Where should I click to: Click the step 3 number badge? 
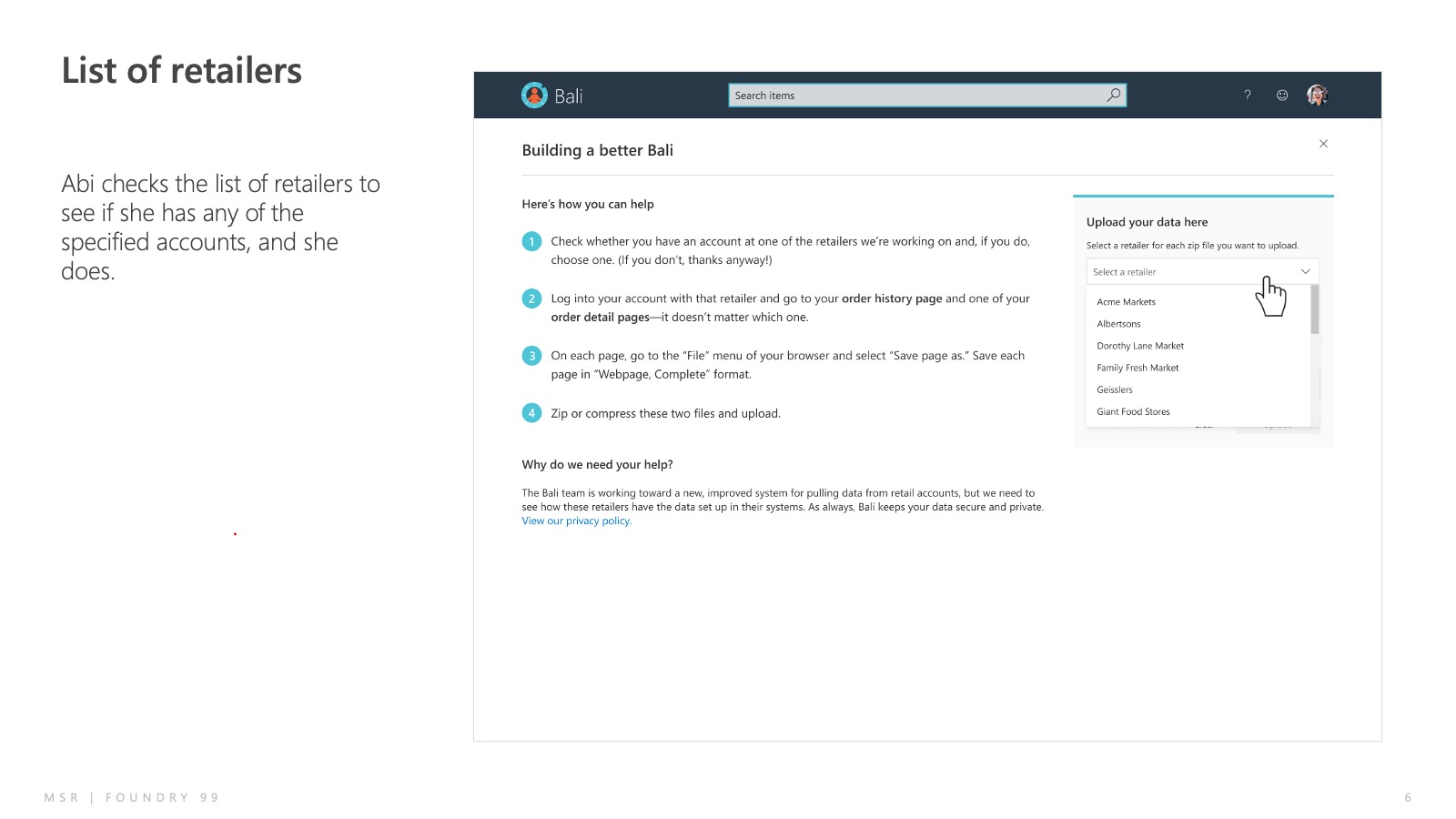click(x=531, y=356)
